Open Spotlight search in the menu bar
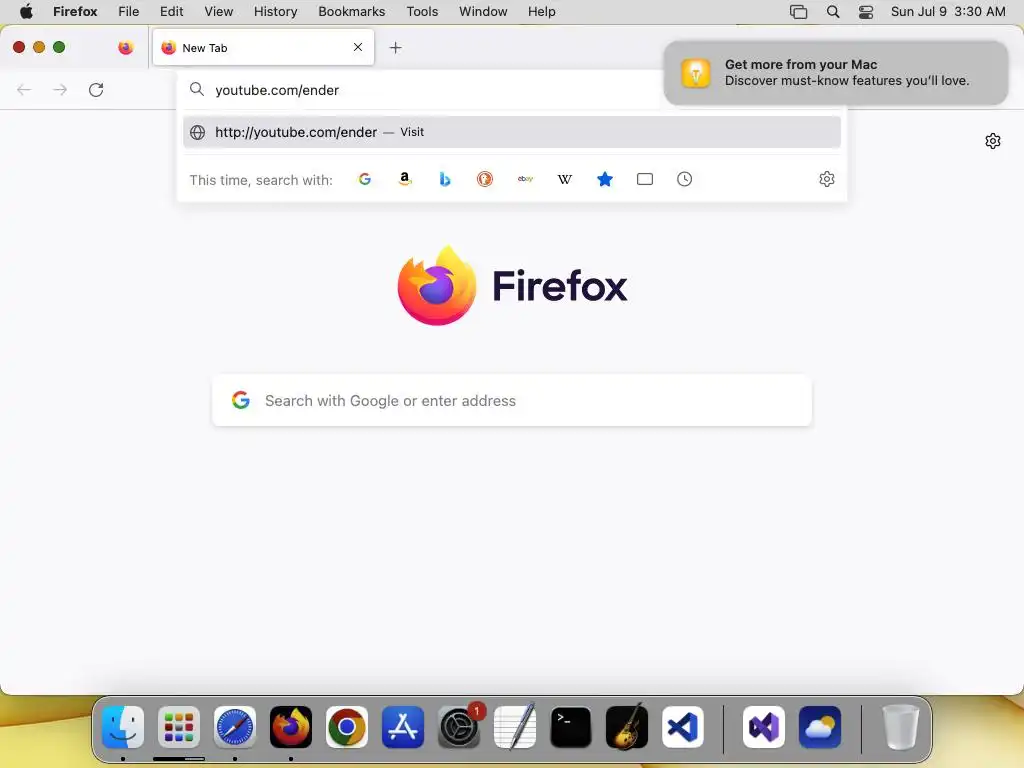Image resolution: width=1024 pixels, height=768 pixels. coord(833,12)
